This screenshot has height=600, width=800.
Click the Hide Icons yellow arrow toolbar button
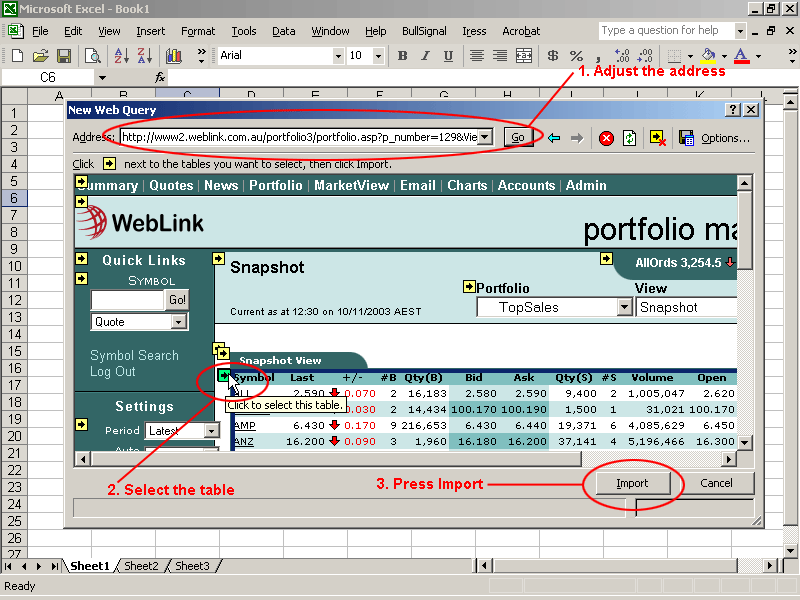(657, 138)
